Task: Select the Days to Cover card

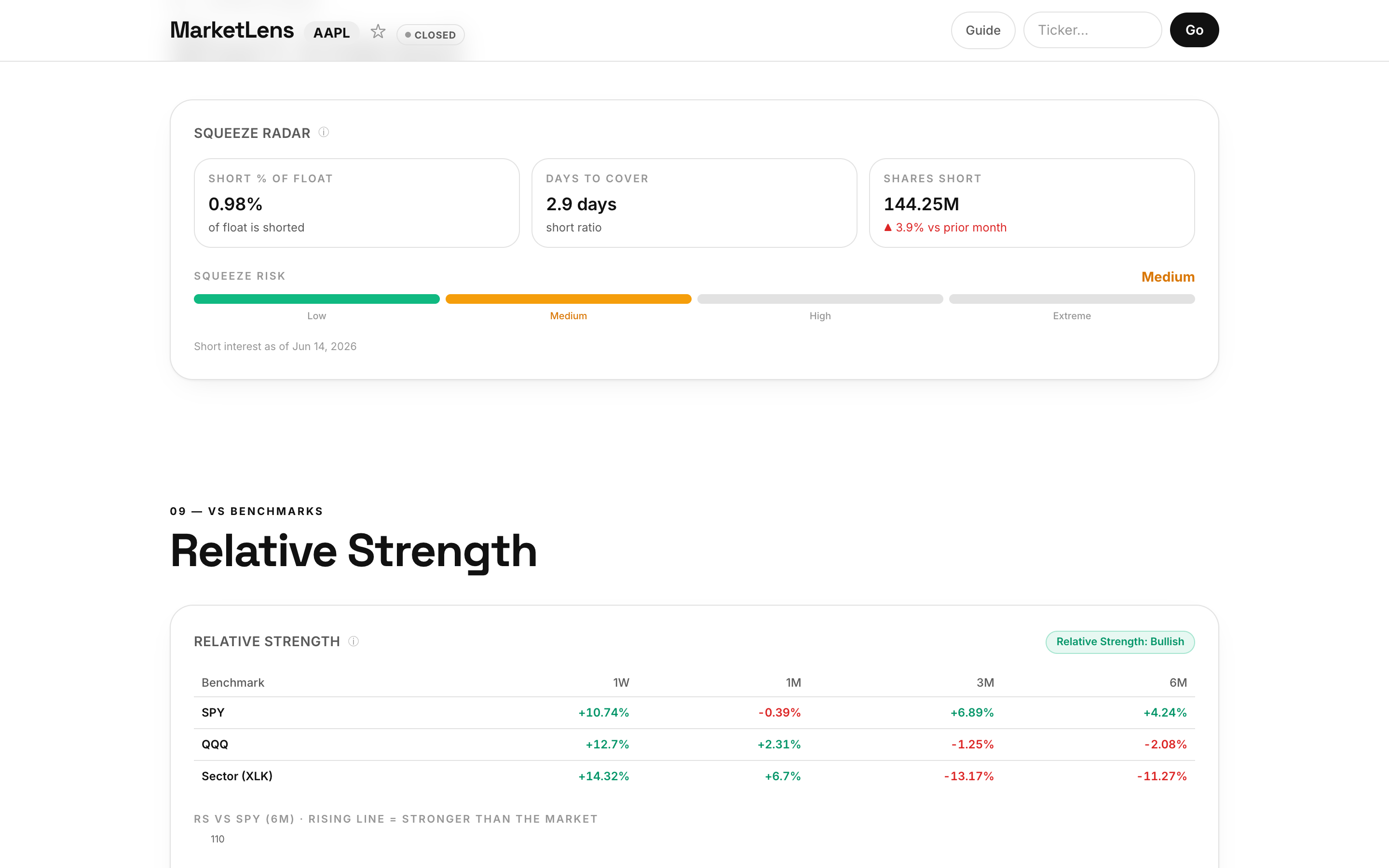Action: click(x=694, y=203)
